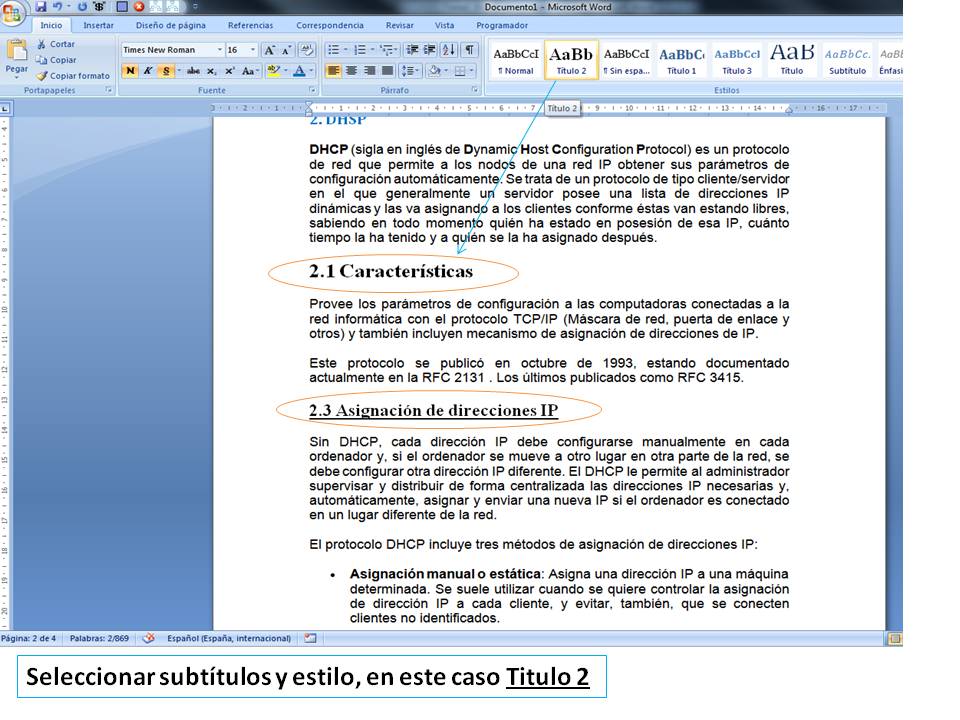Screen dimensions: 960x720
Task: Toggle bold (N)
Action: pos(130,71)
